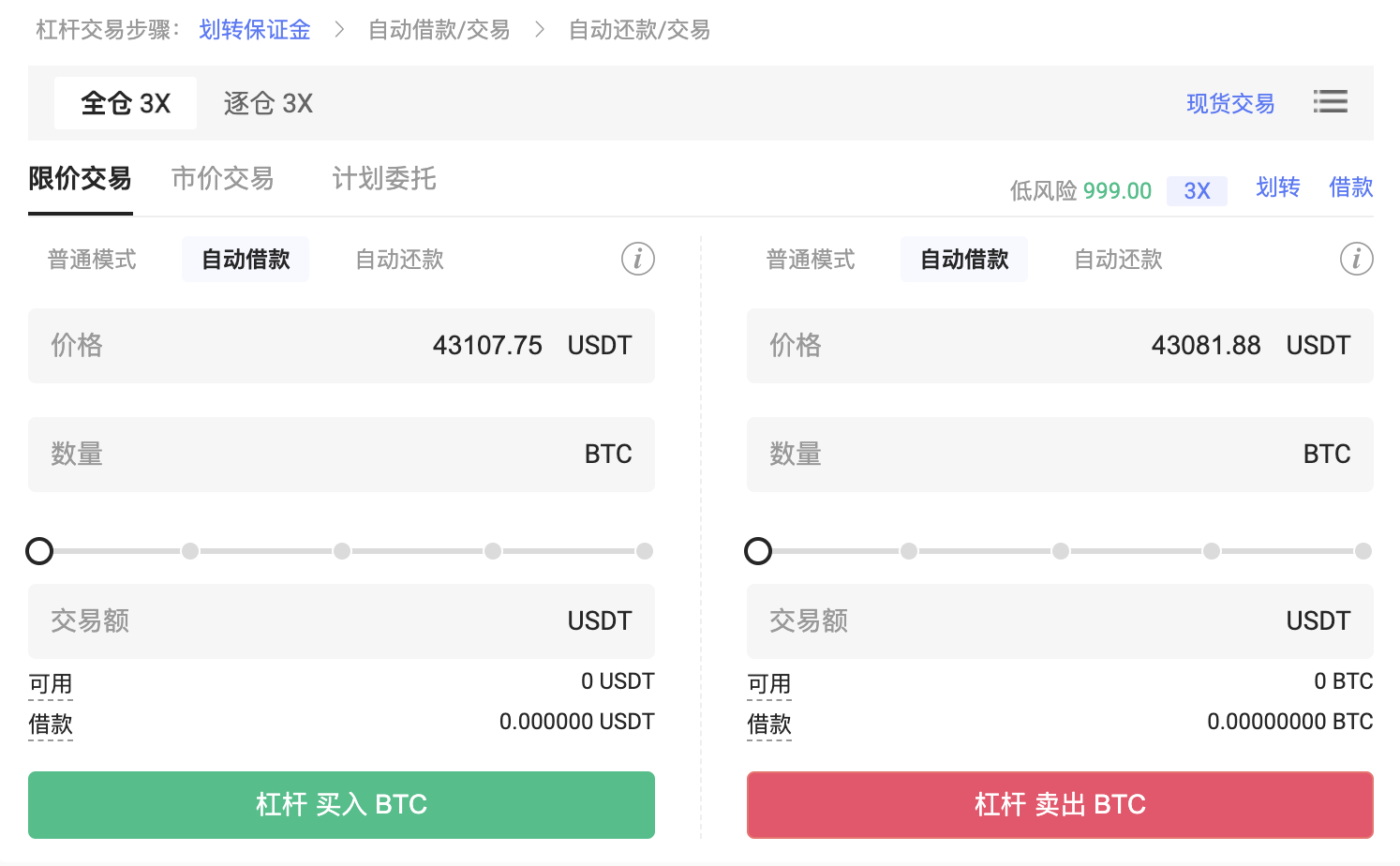The width and height of the screenshot is (1400, 866).
Task: Switch sell side to 自动还款 mode
Action: [1118, 260]
